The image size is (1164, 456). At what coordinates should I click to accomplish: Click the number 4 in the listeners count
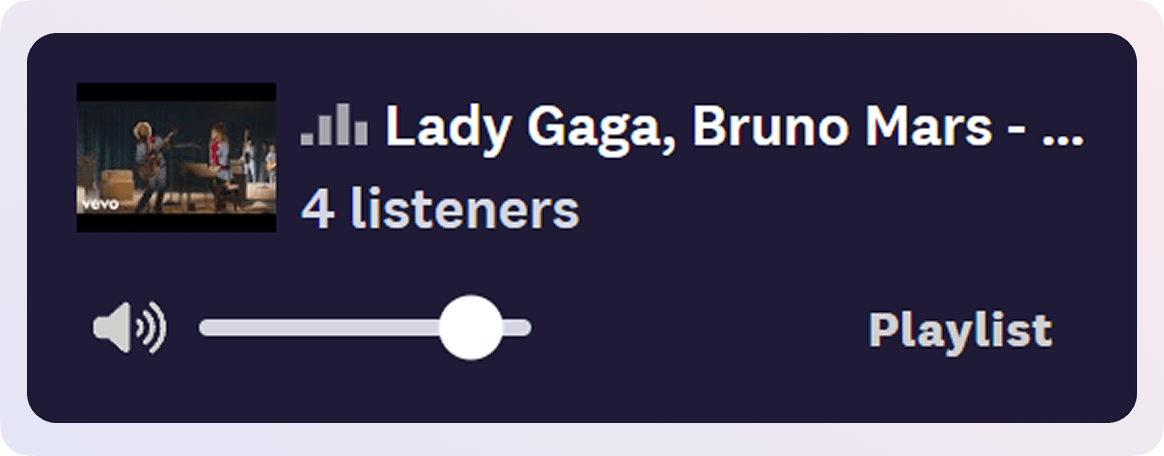pos(318,209)
